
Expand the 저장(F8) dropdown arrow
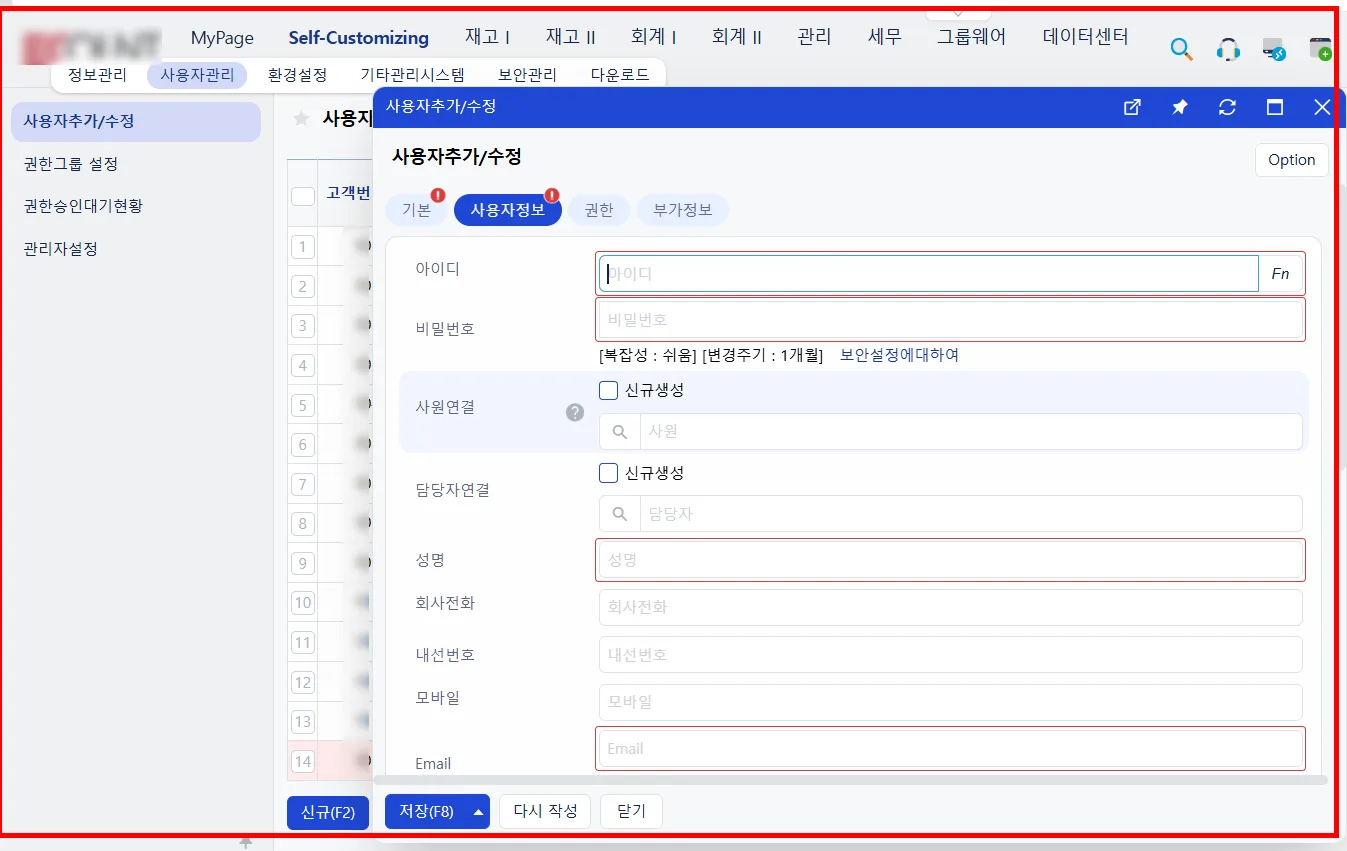(479, 812)
